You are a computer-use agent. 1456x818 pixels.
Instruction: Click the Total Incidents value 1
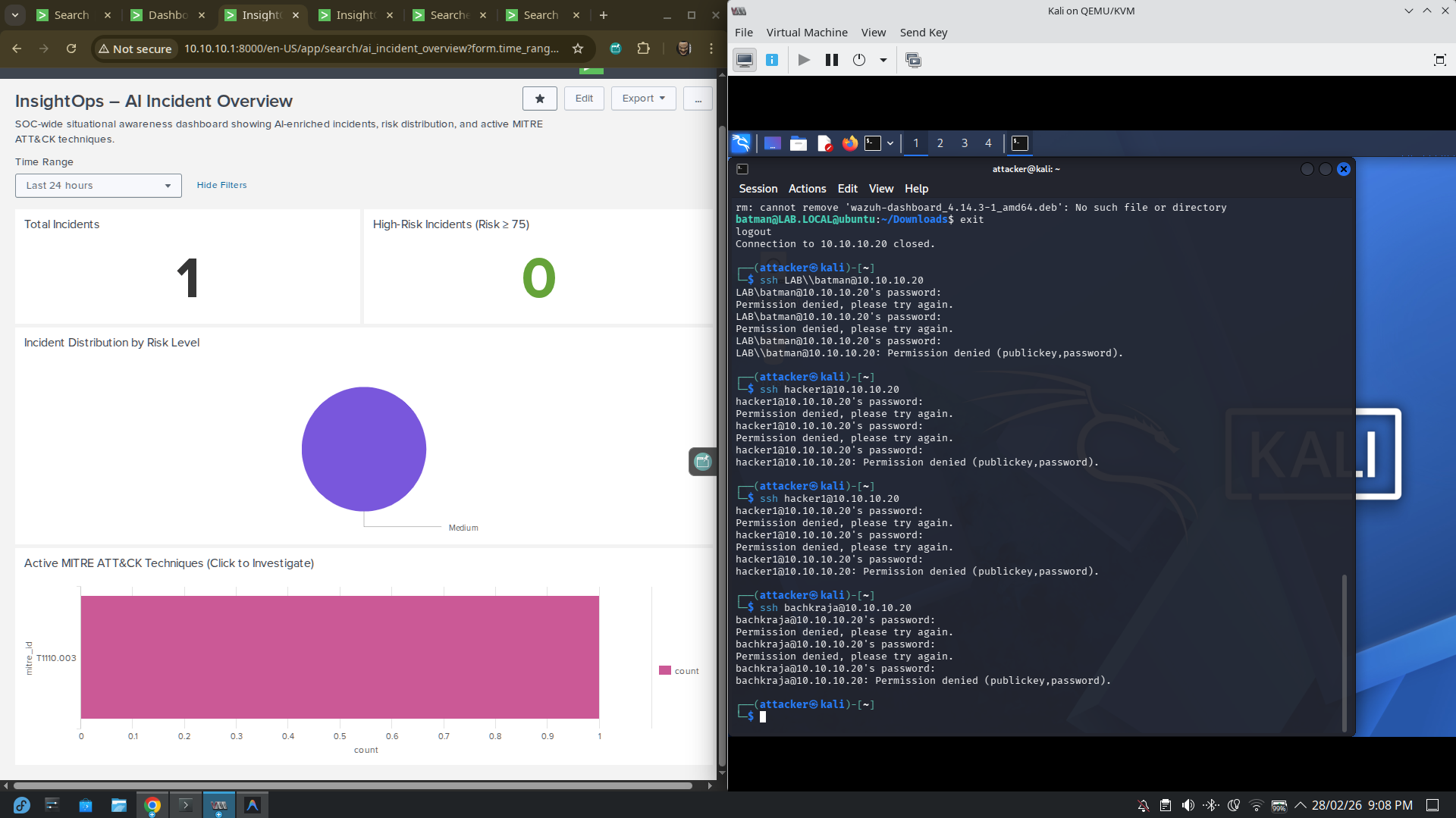pyautogui.click(x=187, y=277)
